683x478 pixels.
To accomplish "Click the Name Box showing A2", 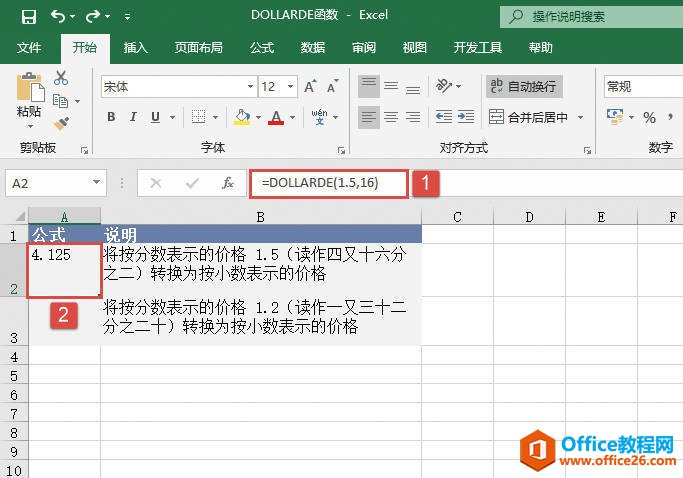I will tap(56, 183).
